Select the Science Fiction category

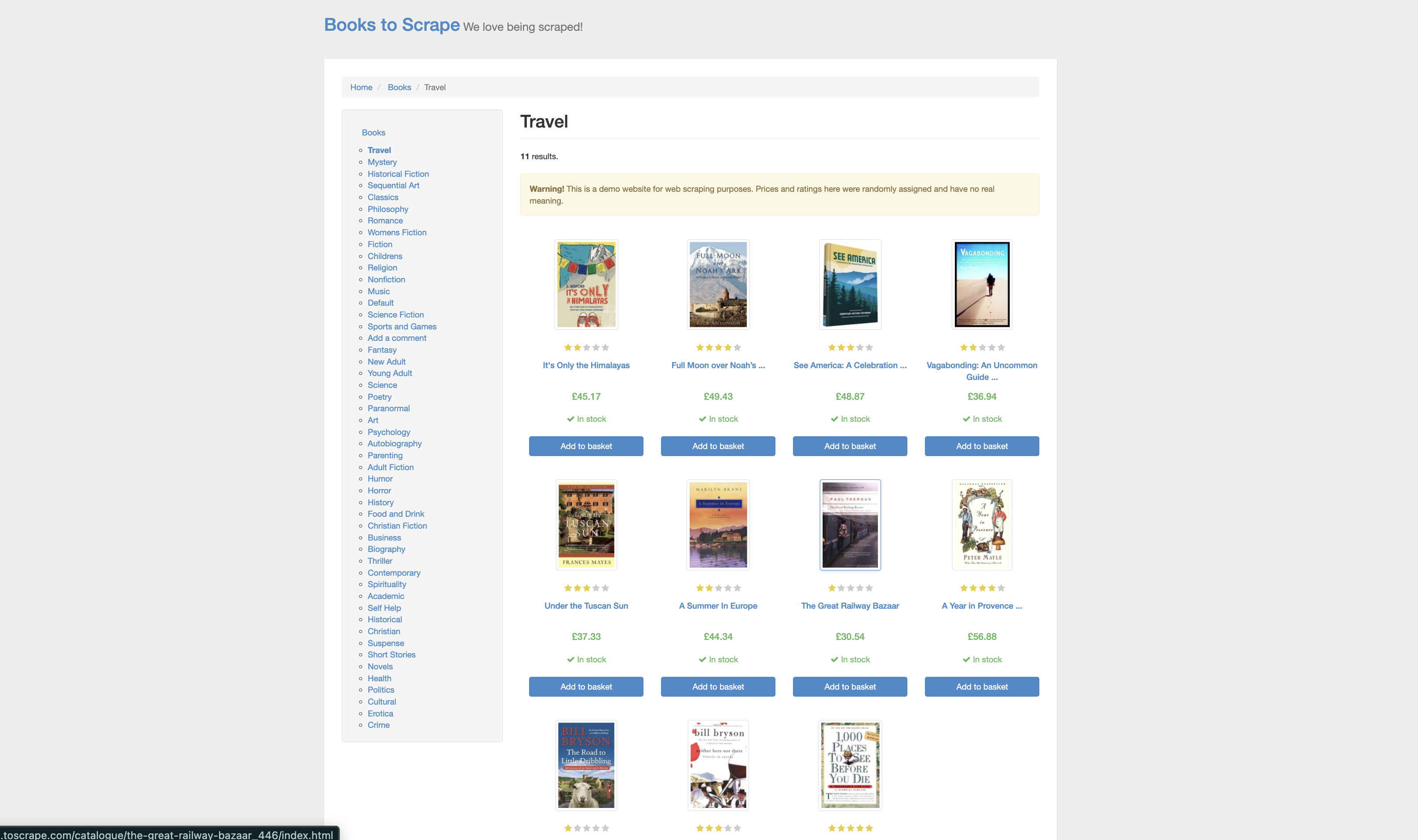pos(396,315)
